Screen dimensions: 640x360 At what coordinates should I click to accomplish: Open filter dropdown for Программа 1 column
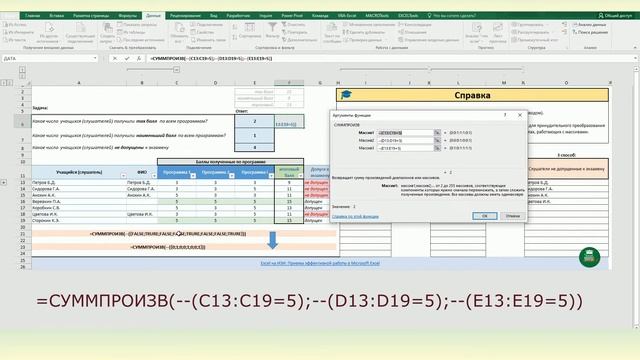pos(193,176)
